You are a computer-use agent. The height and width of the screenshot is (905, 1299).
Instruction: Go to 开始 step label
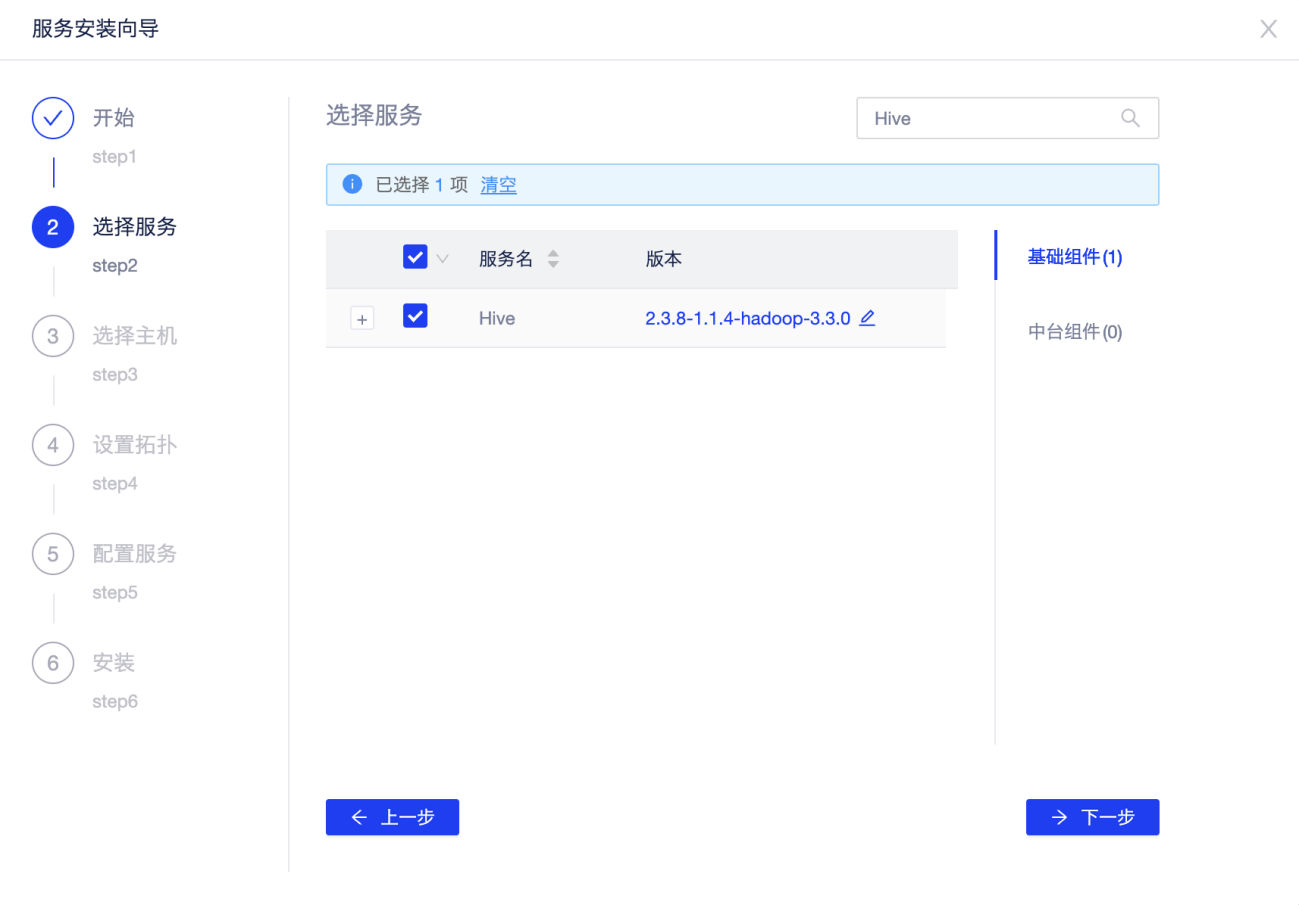point(113,118)
